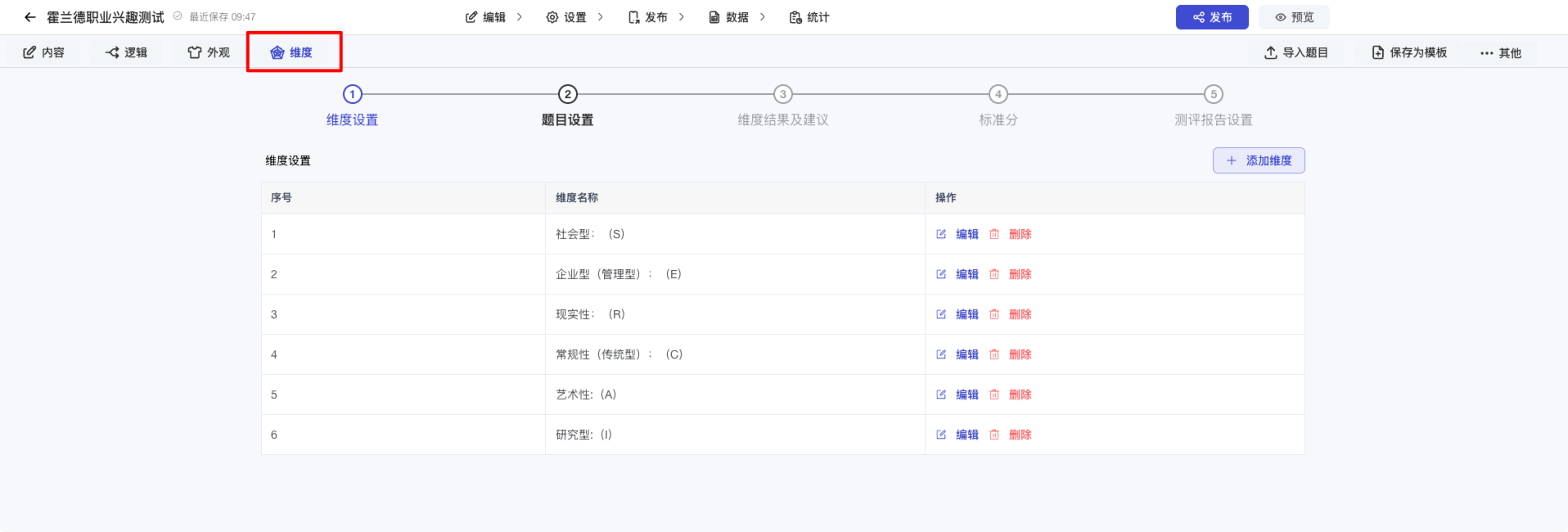The image size is (1568, 532).
Task: Click 导入题目 import button
Action: click(1296, 52)
